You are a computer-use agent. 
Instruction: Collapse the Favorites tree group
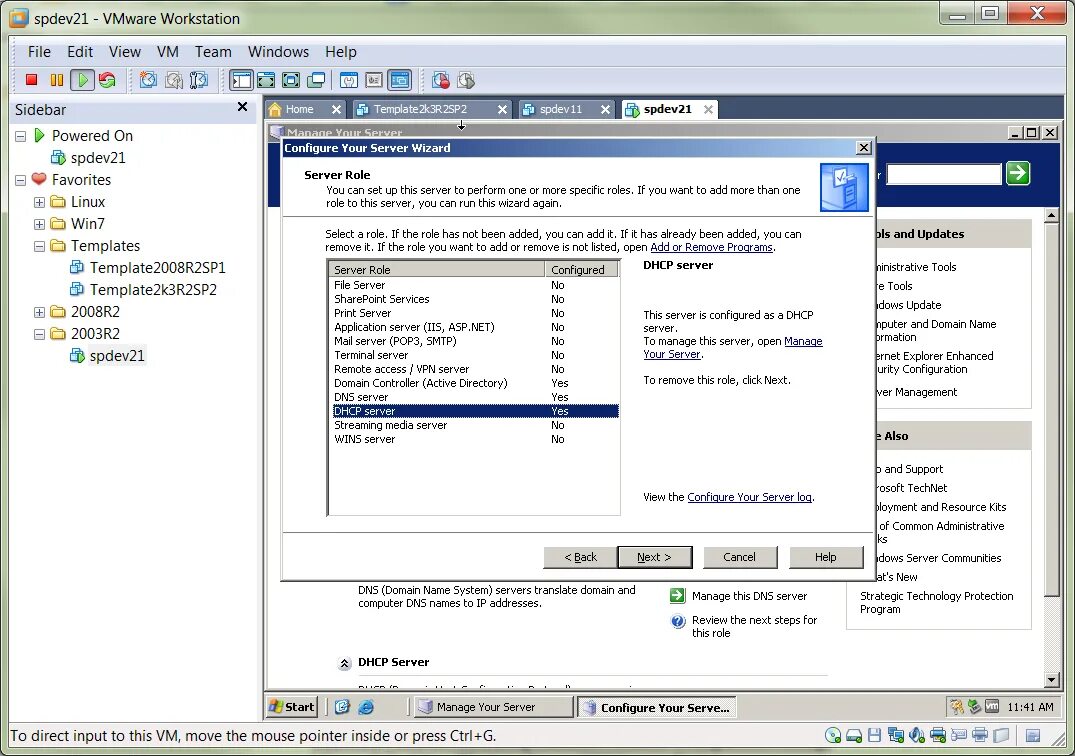(21, 180)
